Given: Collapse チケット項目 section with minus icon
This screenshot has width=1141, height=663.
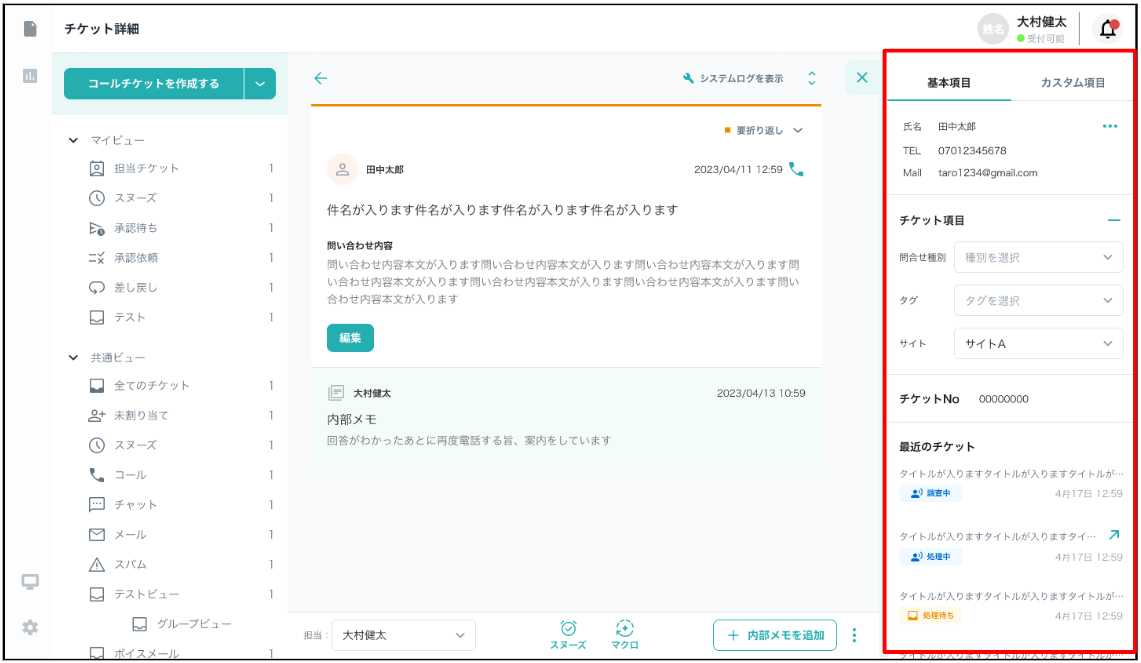Looking at the screenshot, I should coord(1114,220).
